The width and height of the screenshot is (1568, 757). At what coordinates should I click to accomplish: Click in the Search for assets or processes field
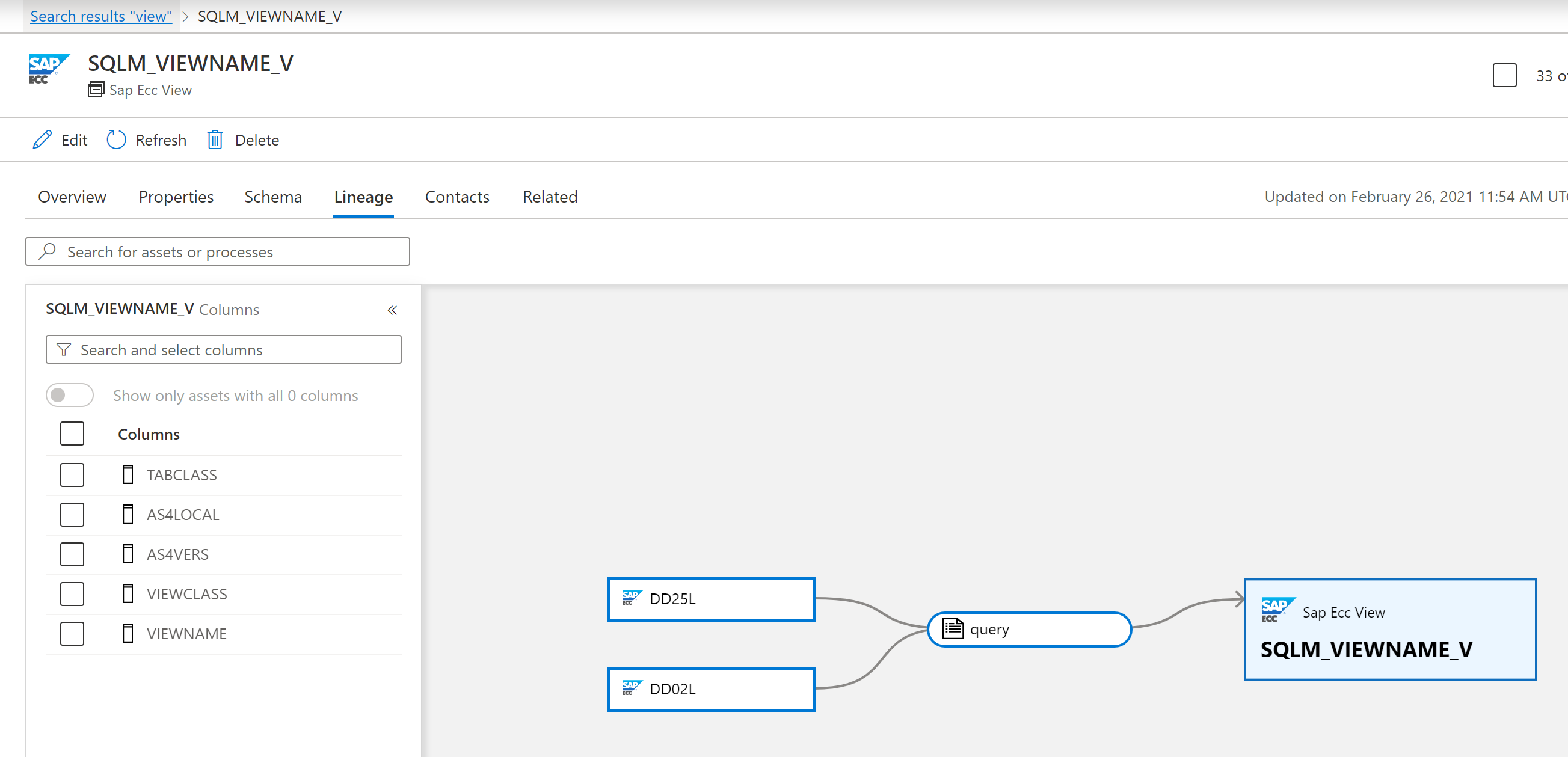point(217,251)
